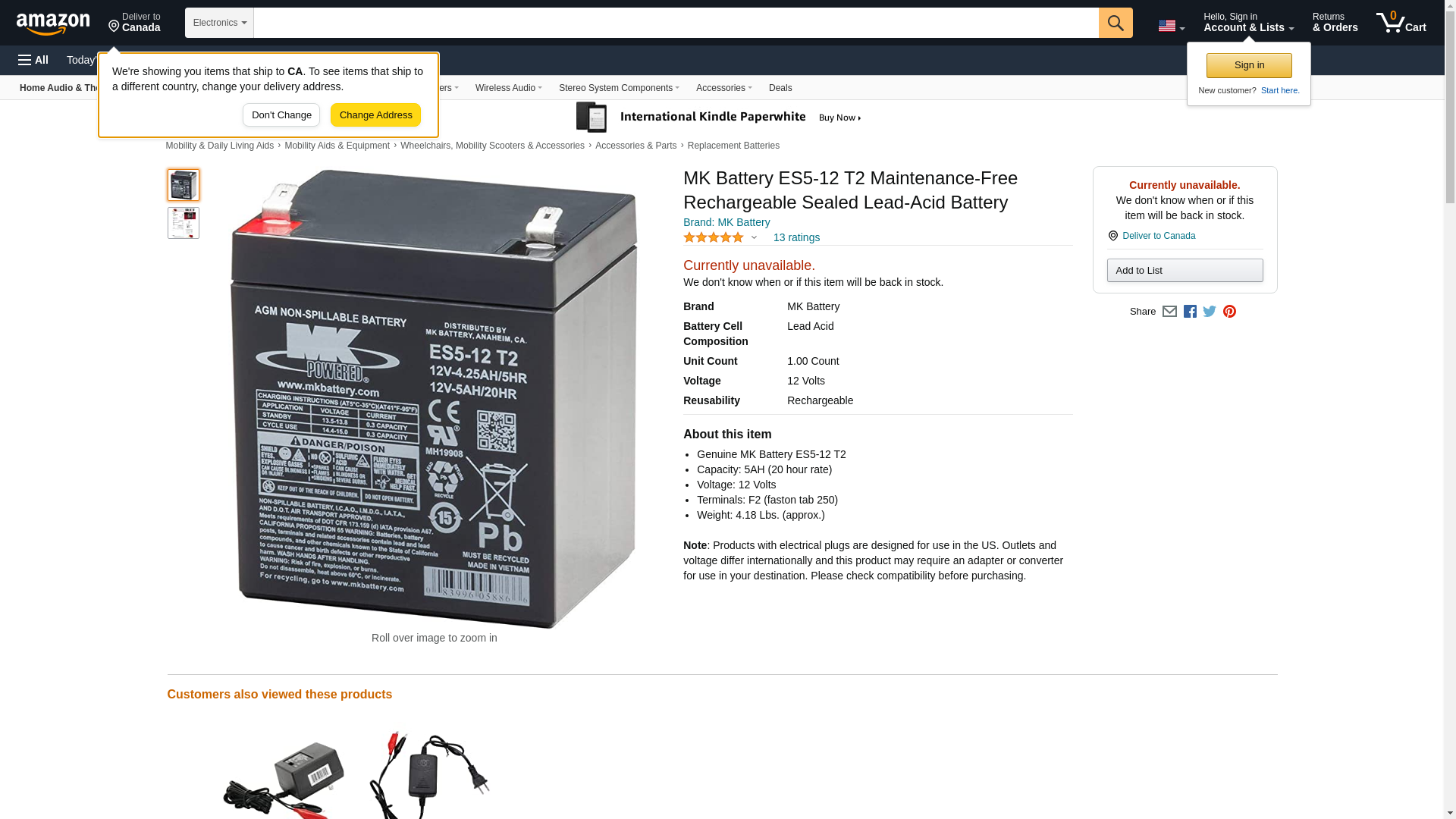Open the Accessories category menu
This screenshot has width=1456, height=819.
pos(723,88)
